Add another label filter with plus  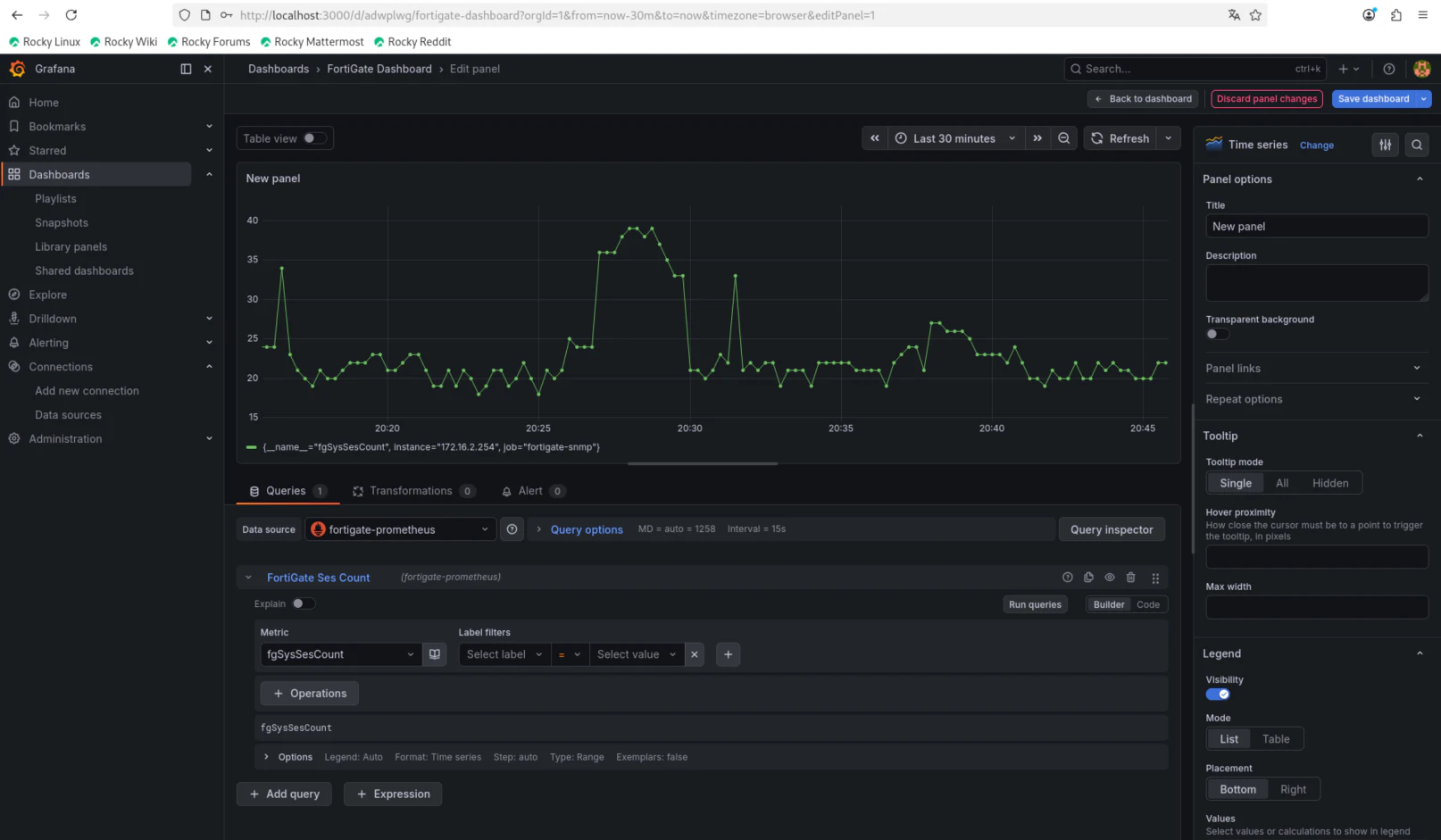coord(729,654)
